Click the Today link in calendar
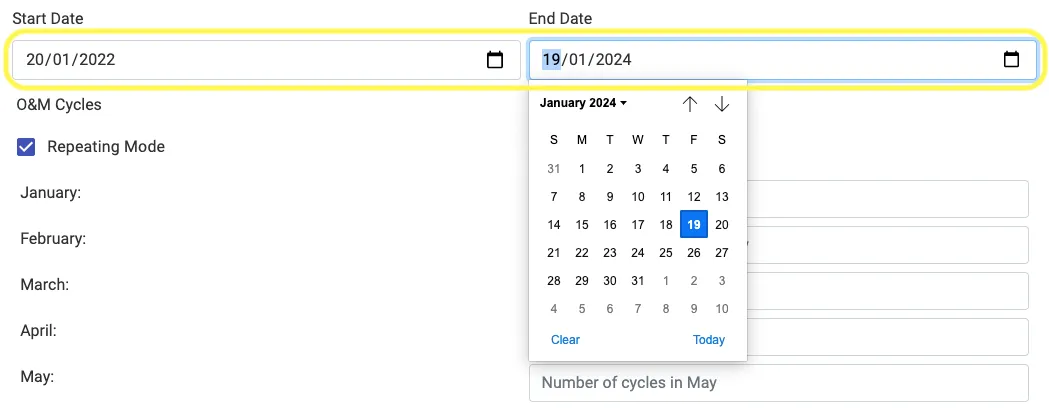Viewport: 1049px width, 408px height. point(708,340)
